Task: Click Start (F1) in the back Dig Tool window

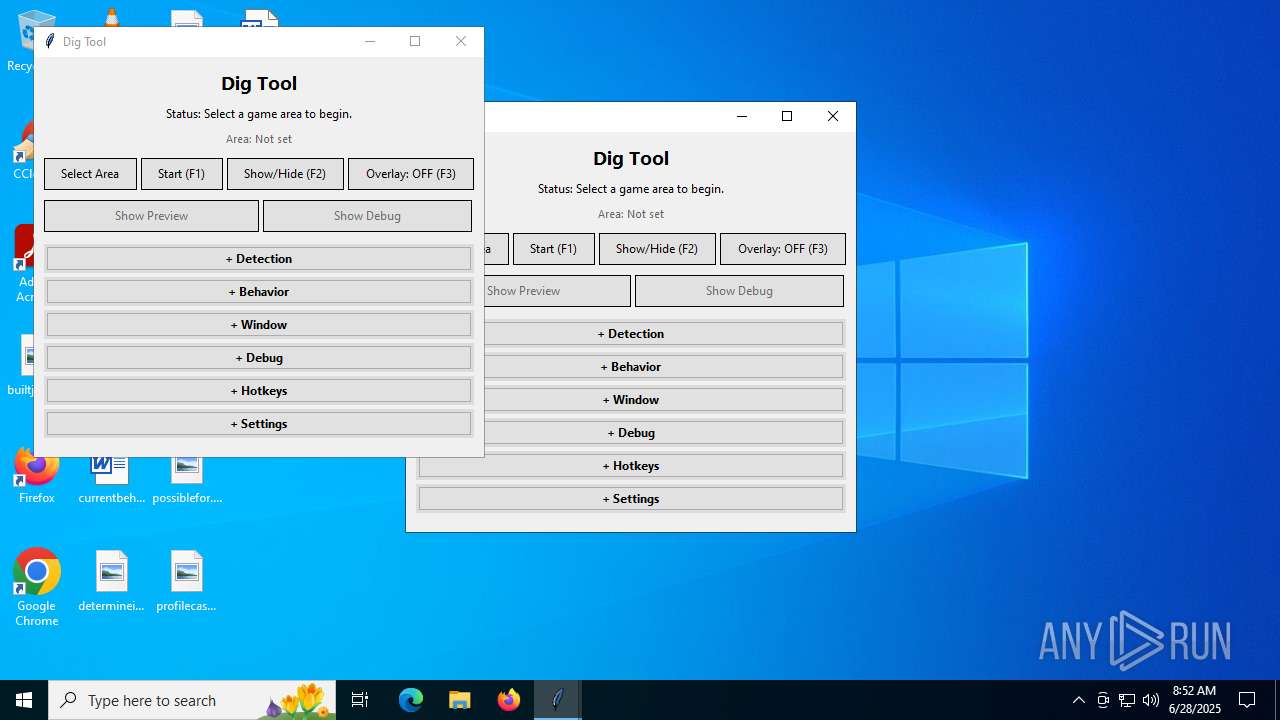Action: coord(553,249)
